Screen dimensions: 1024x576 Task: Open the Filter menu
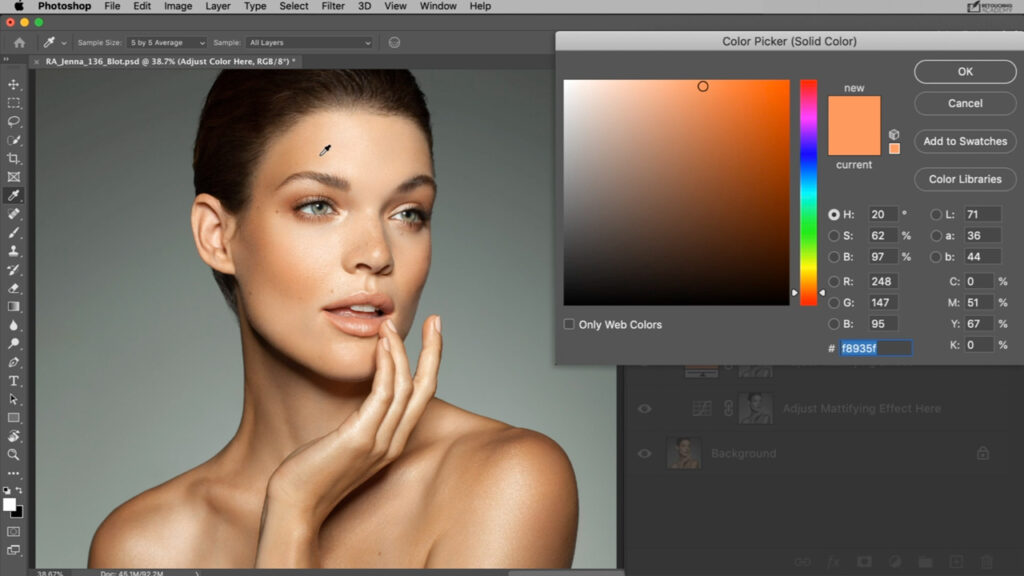click(331, 6)
